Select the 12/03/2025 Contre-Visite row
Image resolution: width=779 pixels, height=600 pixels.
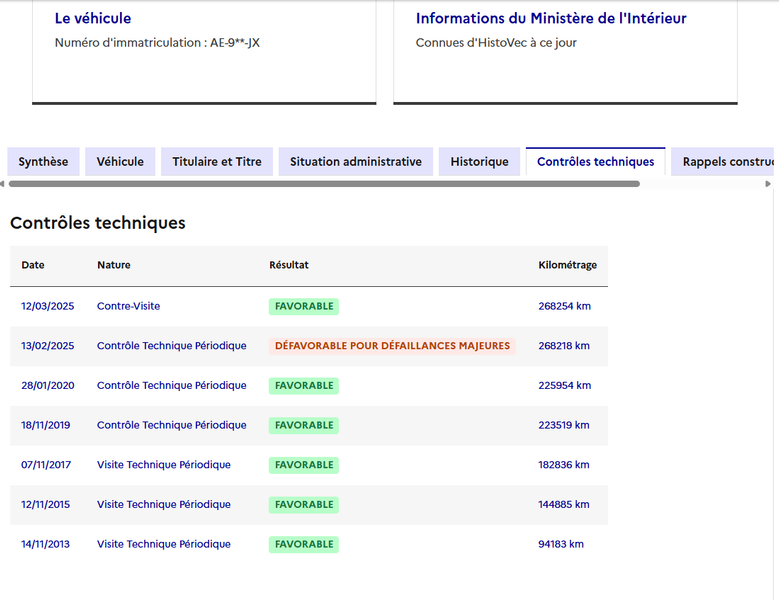(309, 306)
